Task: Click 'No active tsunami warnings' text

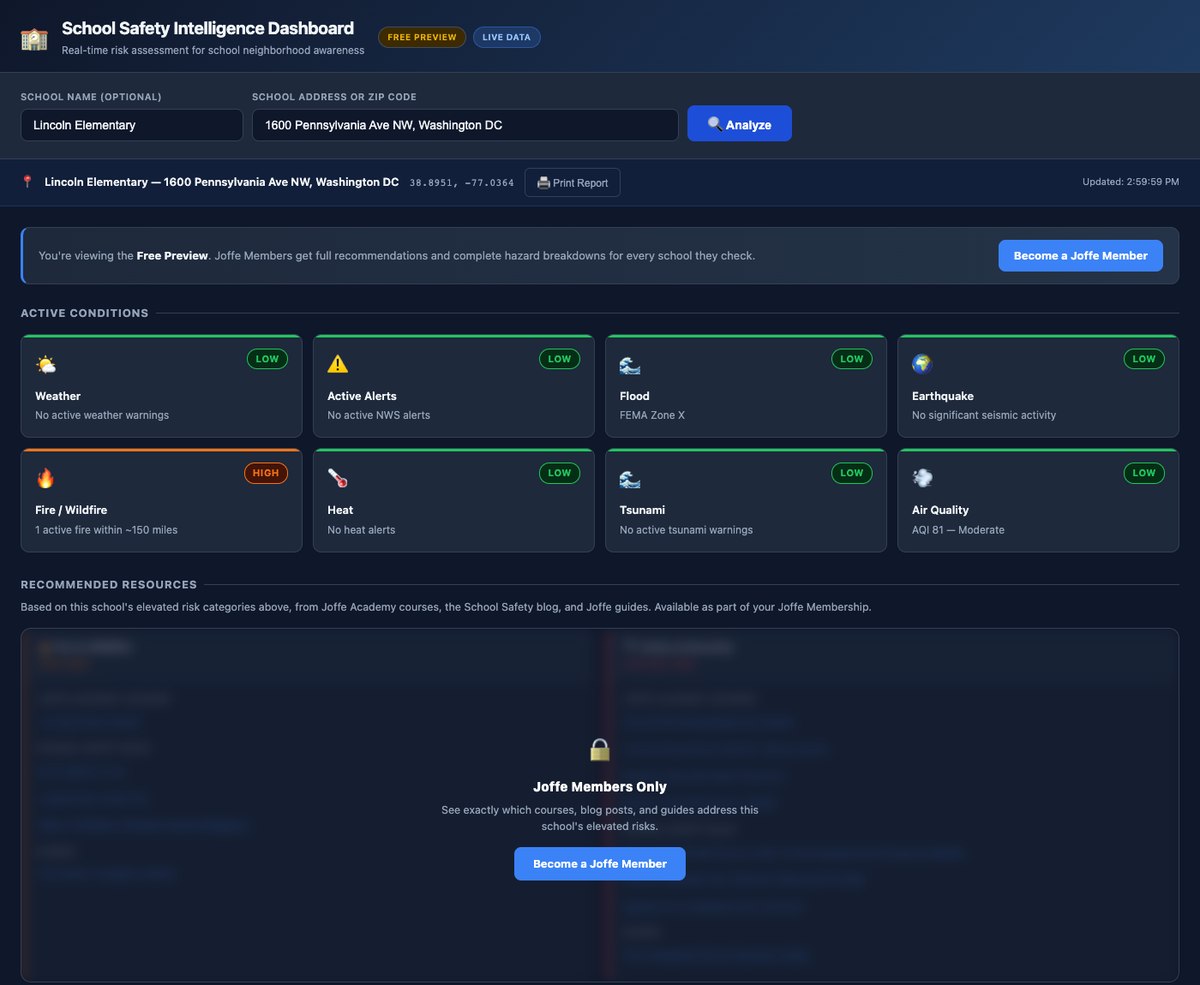Action: pos(686,530)
